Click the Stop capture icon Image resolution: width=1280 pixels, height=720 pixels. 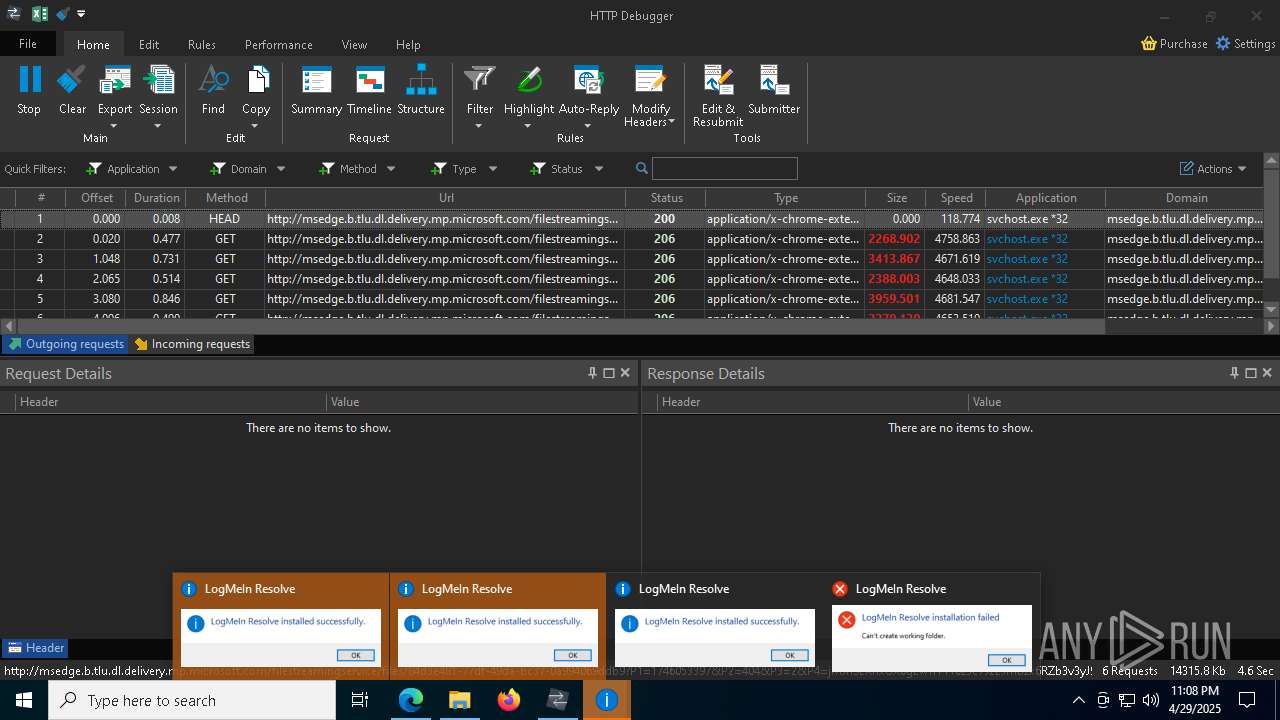(x=29, y=80)
